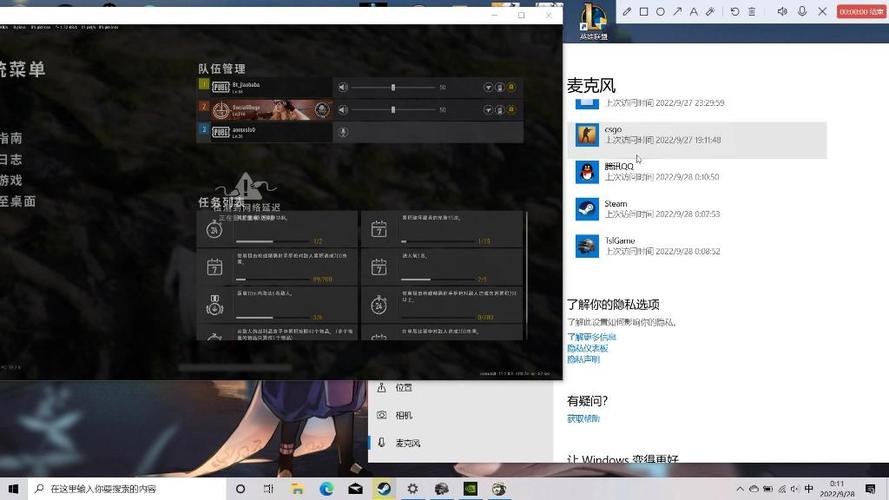The image size is (889, 500).
Task: Open the taskbar clock showing 0:11
Action: point(837,489)
